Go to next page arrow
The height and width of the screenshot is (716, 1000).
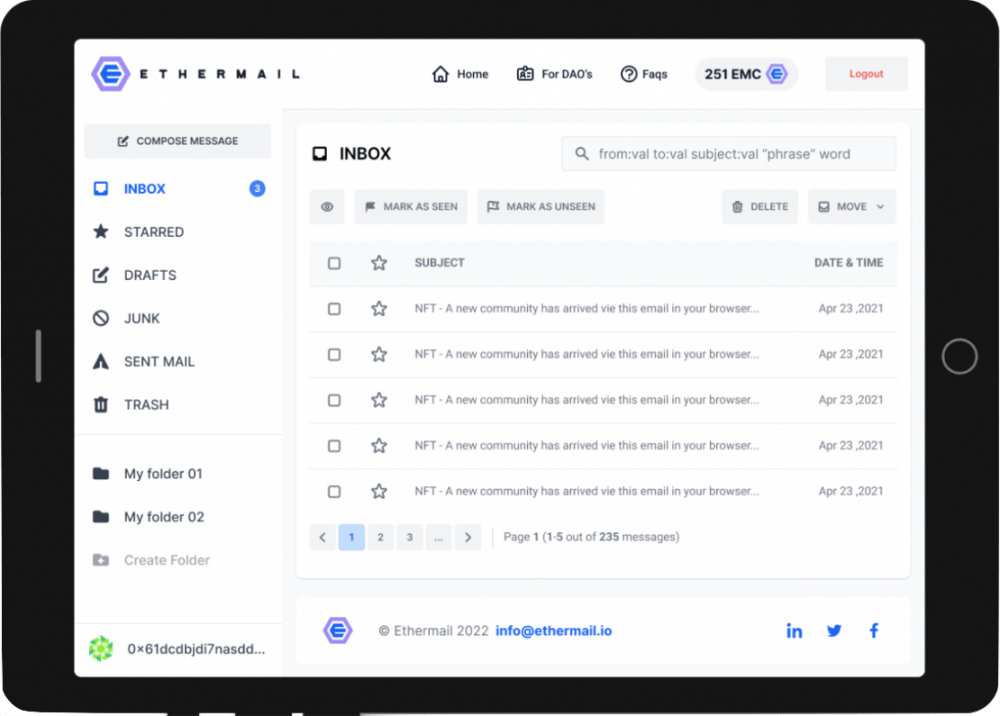click(x=468, y=537)
